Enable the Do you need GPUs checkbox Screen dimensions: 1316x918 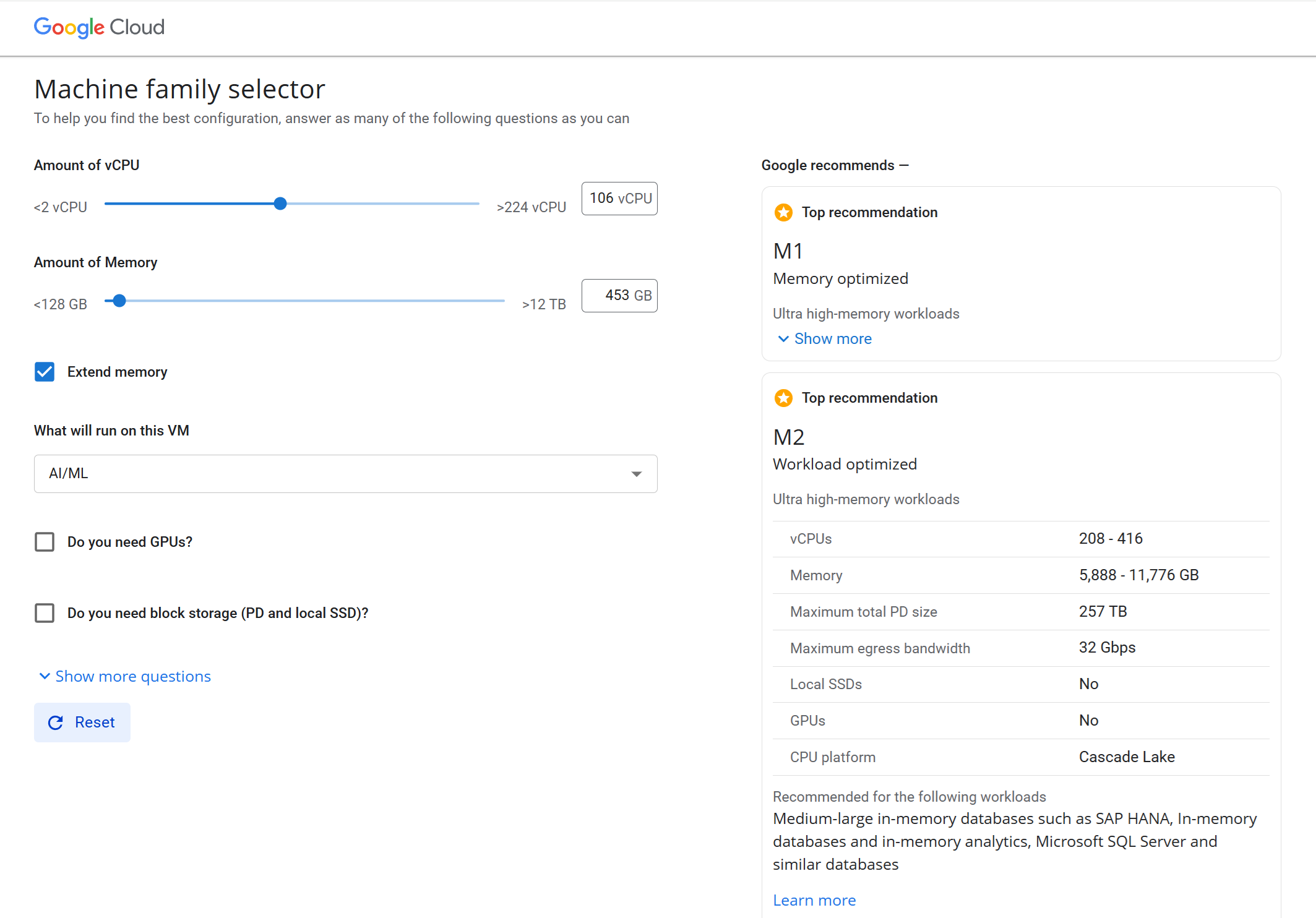click(44, 541)
